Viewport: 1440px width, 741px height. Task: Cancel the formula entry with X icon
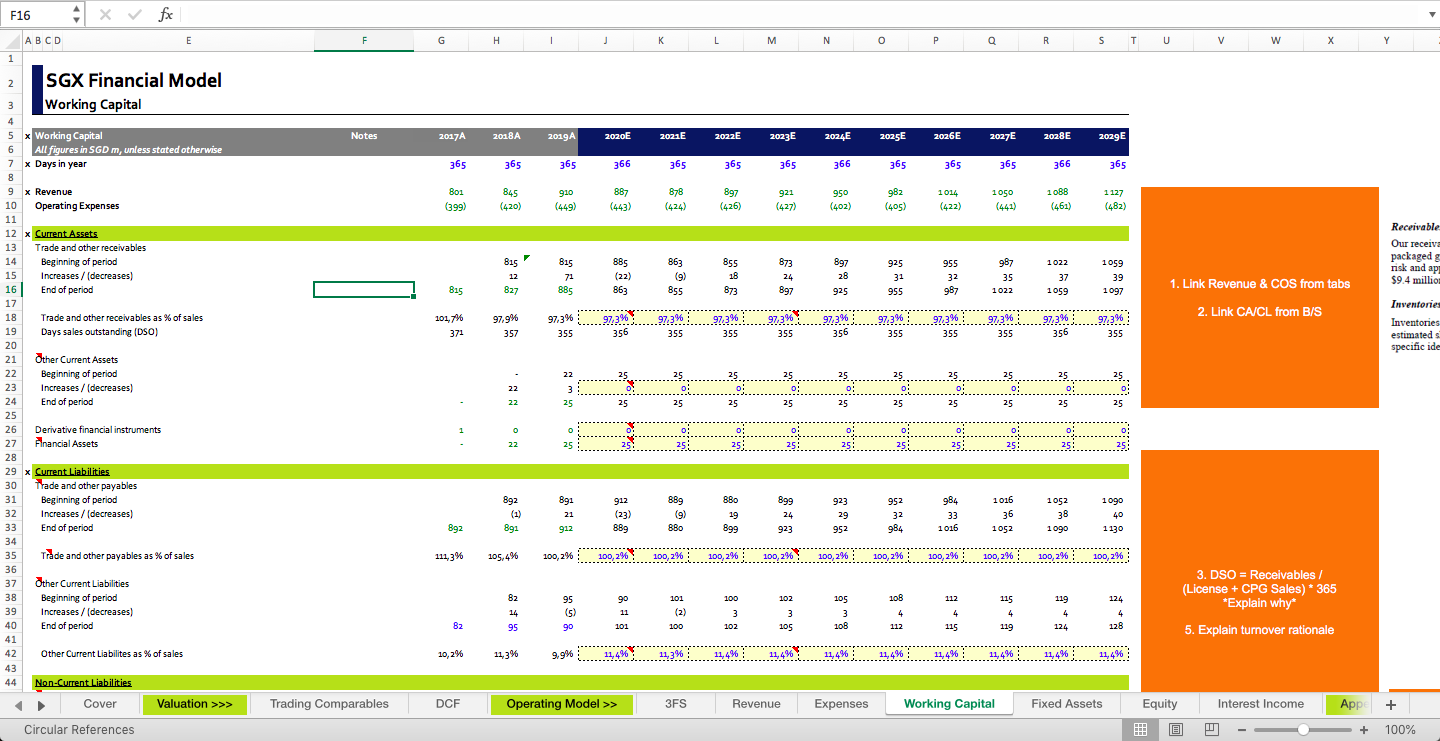106,15
